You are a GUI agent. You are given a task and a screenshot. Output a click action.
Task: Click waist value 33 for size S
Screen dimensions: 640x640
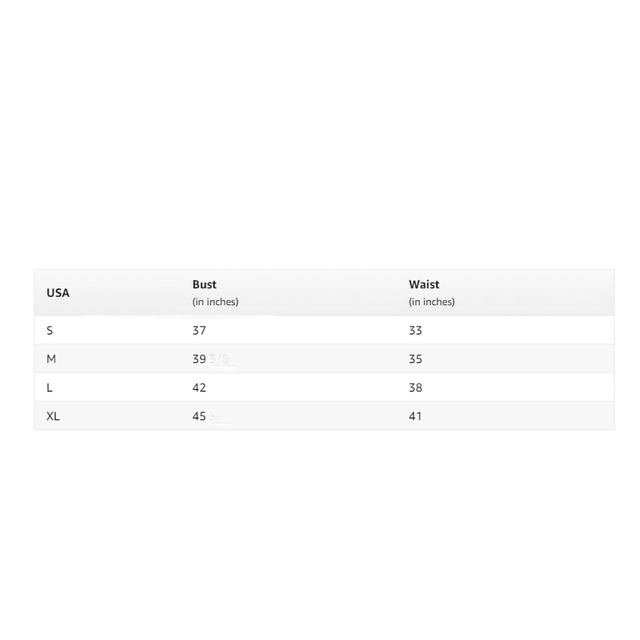(x=415, y=331)
